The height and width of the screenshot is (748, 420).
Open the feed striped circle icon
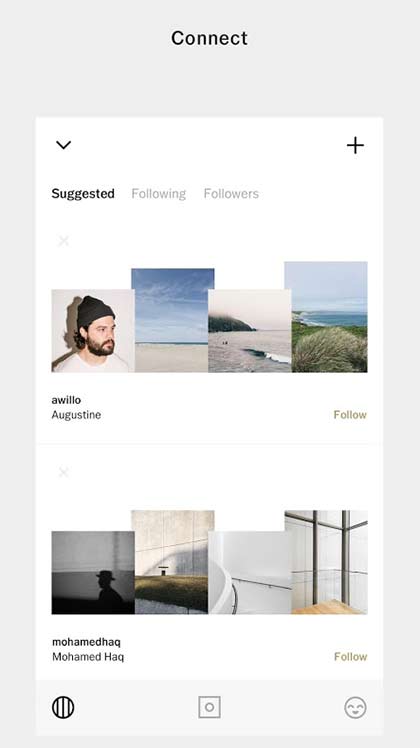pos(63,707)
